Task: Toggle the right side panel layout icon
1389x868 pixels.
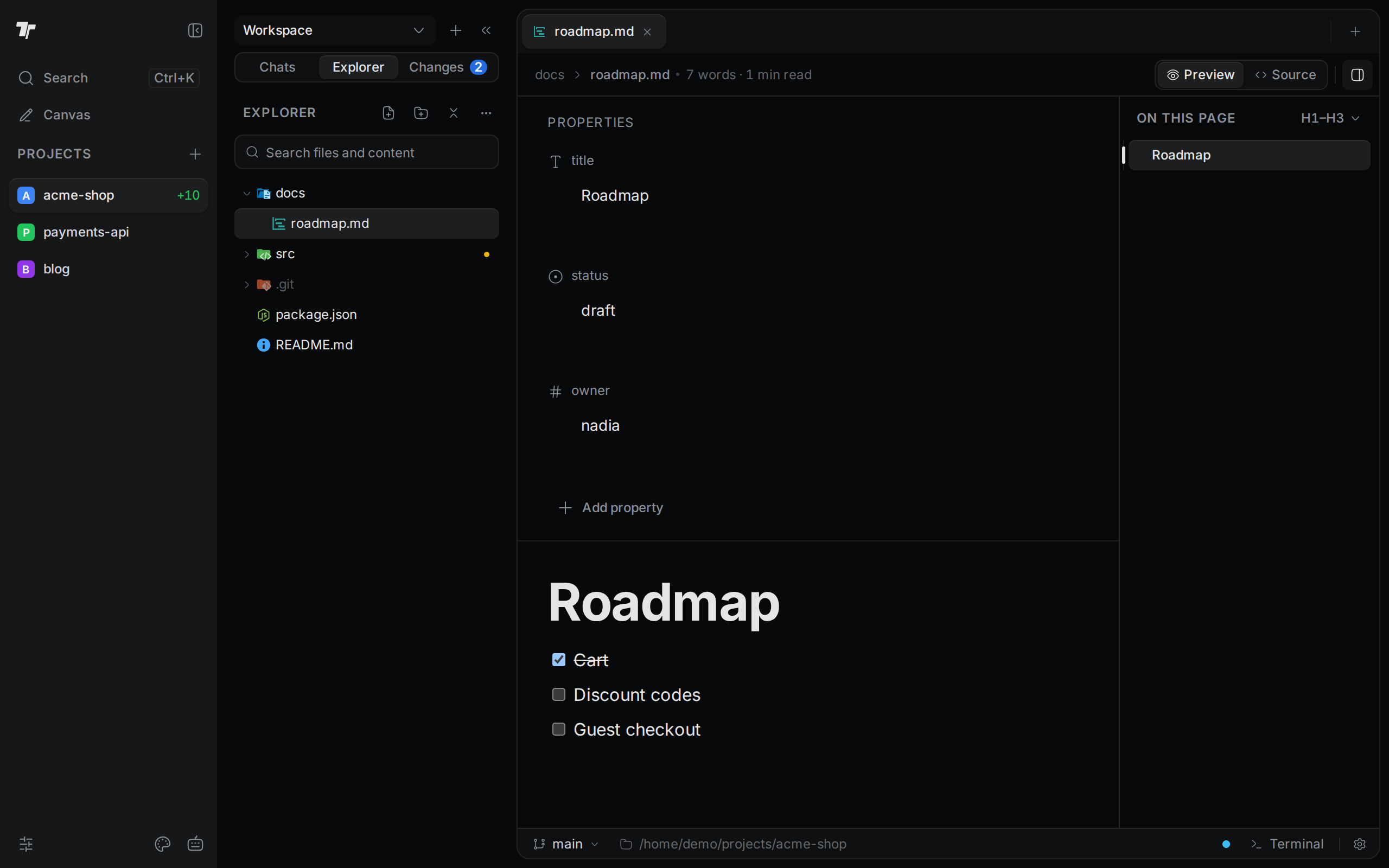Action: click(x=1358, y=75)
